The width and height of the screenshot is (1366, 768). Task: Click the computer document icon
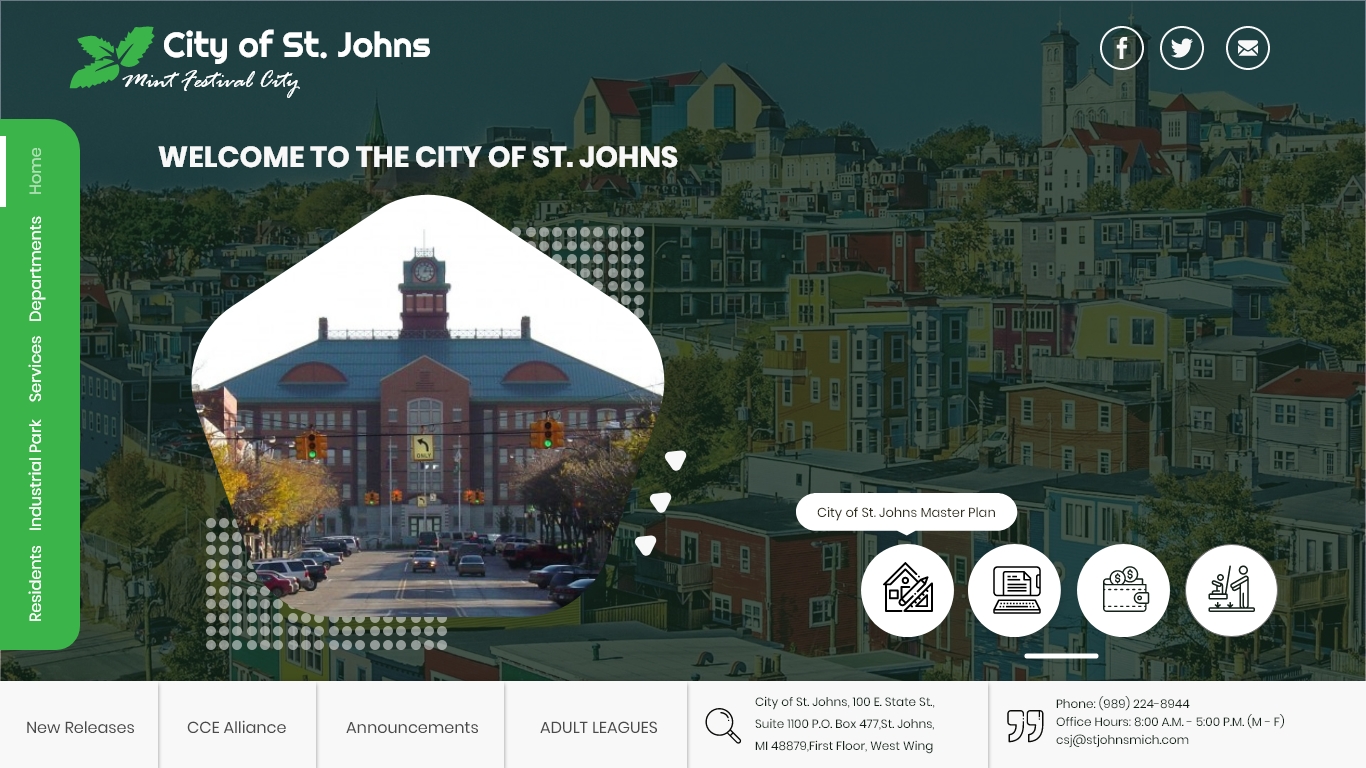click(1014, 590)
